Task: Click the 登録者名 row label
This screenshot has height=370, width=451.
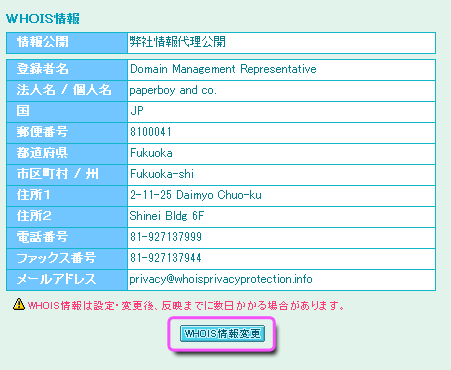Action: (43, 69)
